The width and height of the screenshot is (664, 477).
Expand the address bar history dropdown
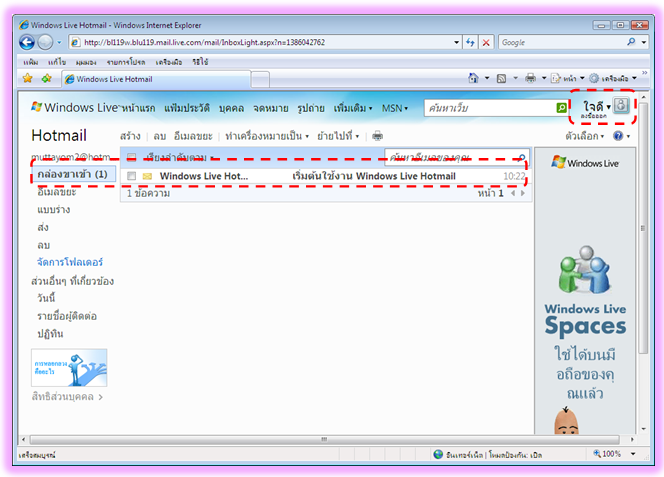[456, 42]
